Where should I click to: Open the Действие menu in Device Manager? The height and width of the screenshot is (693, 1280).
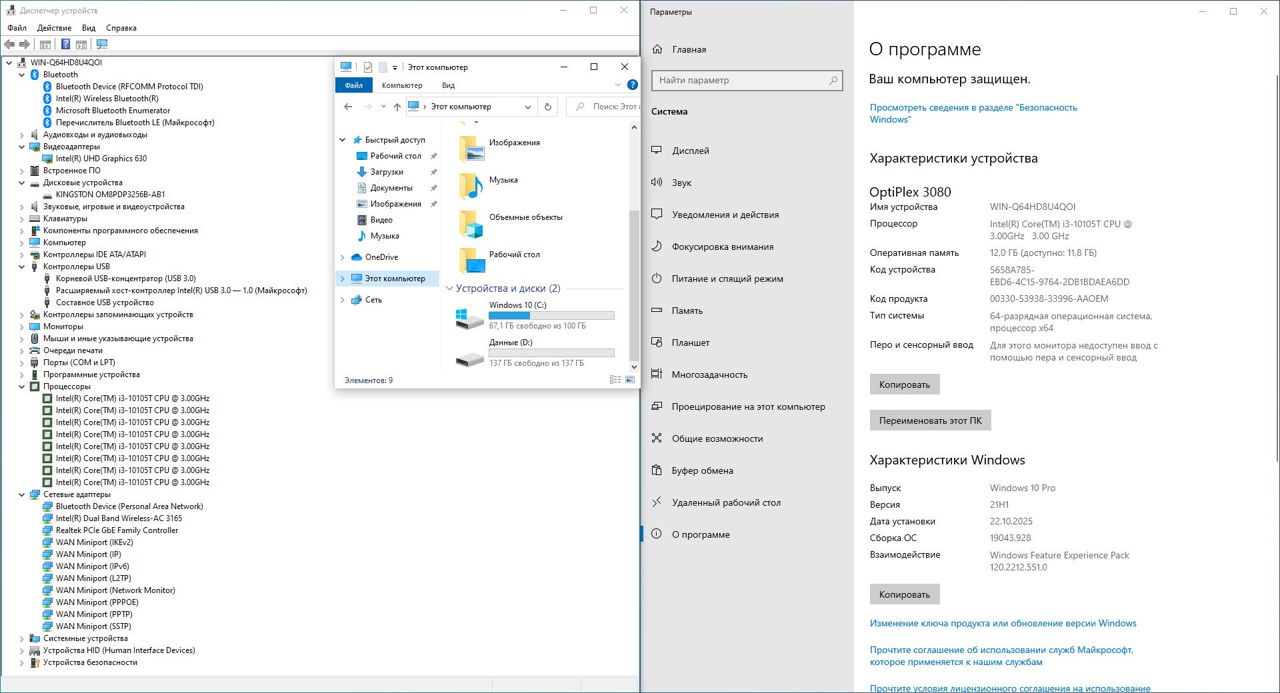click(54, 28)
